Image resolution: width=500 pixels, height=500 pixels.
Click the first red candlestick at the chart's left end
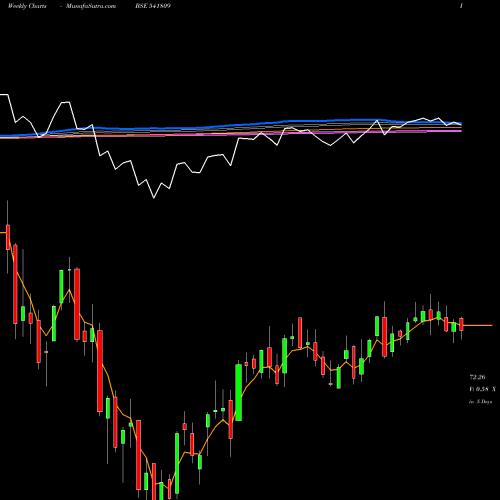pyautogui.click(x=8, y=237)
